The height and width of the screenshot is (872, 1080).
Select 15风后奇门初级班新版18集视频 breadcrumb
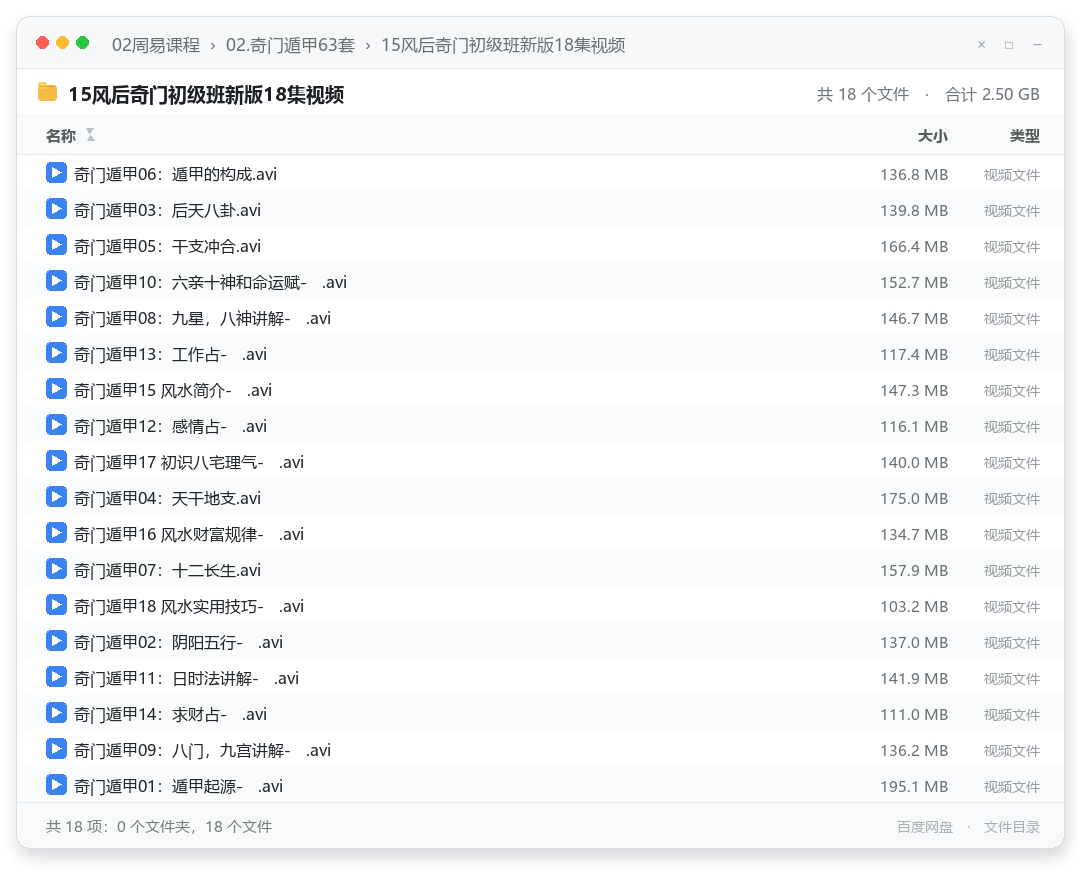coord(503,45)
